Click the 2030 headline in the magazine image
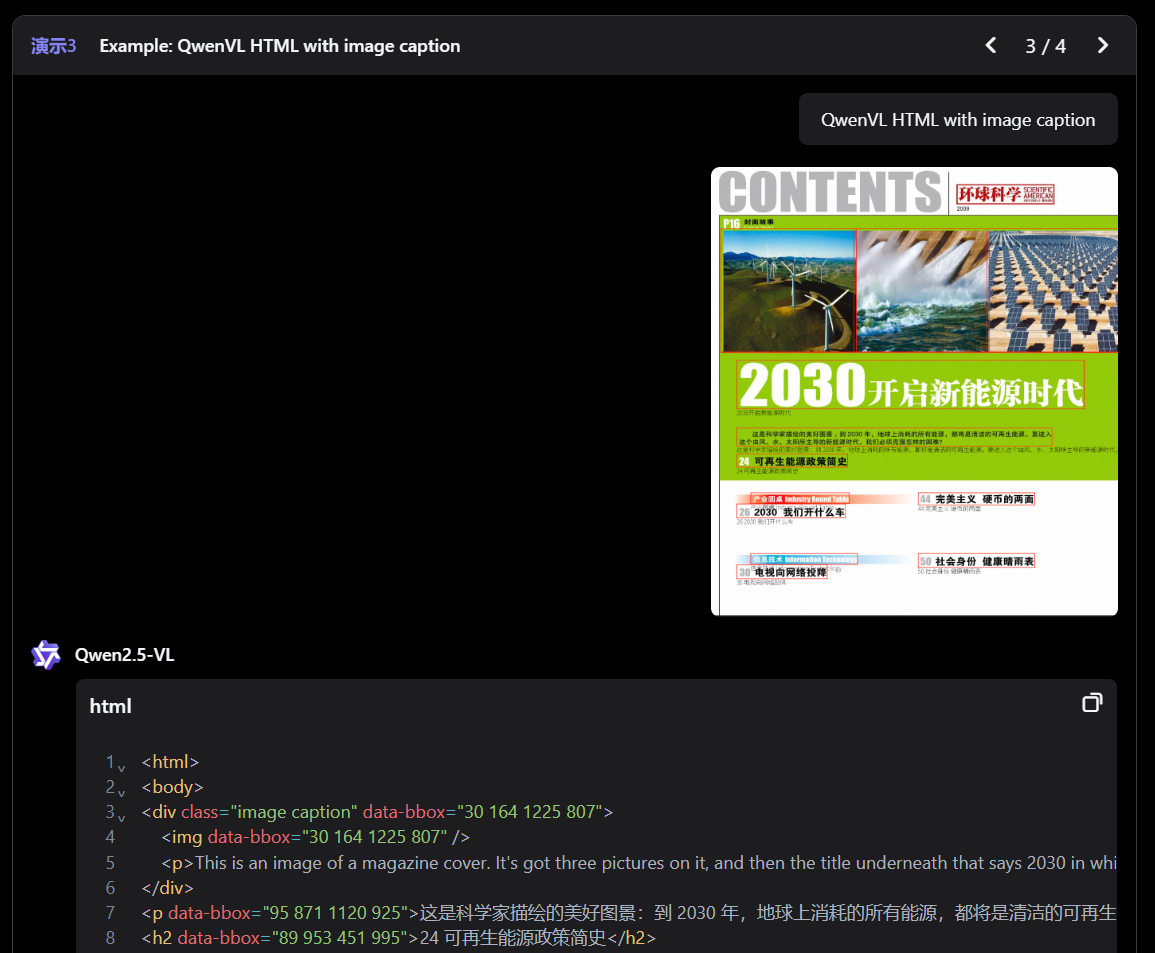Screen dimensions: 1155x953 (910, 385)
